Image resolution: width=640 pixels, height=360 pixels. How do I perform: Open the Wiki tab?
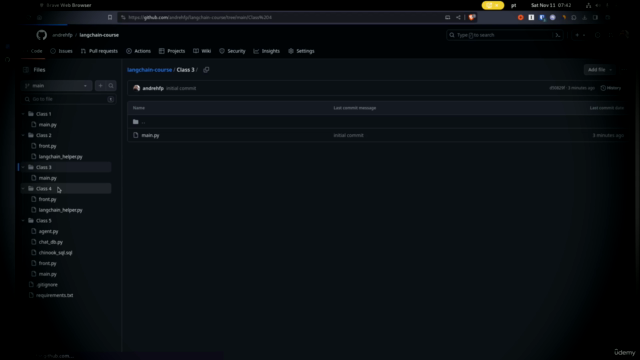tap(202, 51)
